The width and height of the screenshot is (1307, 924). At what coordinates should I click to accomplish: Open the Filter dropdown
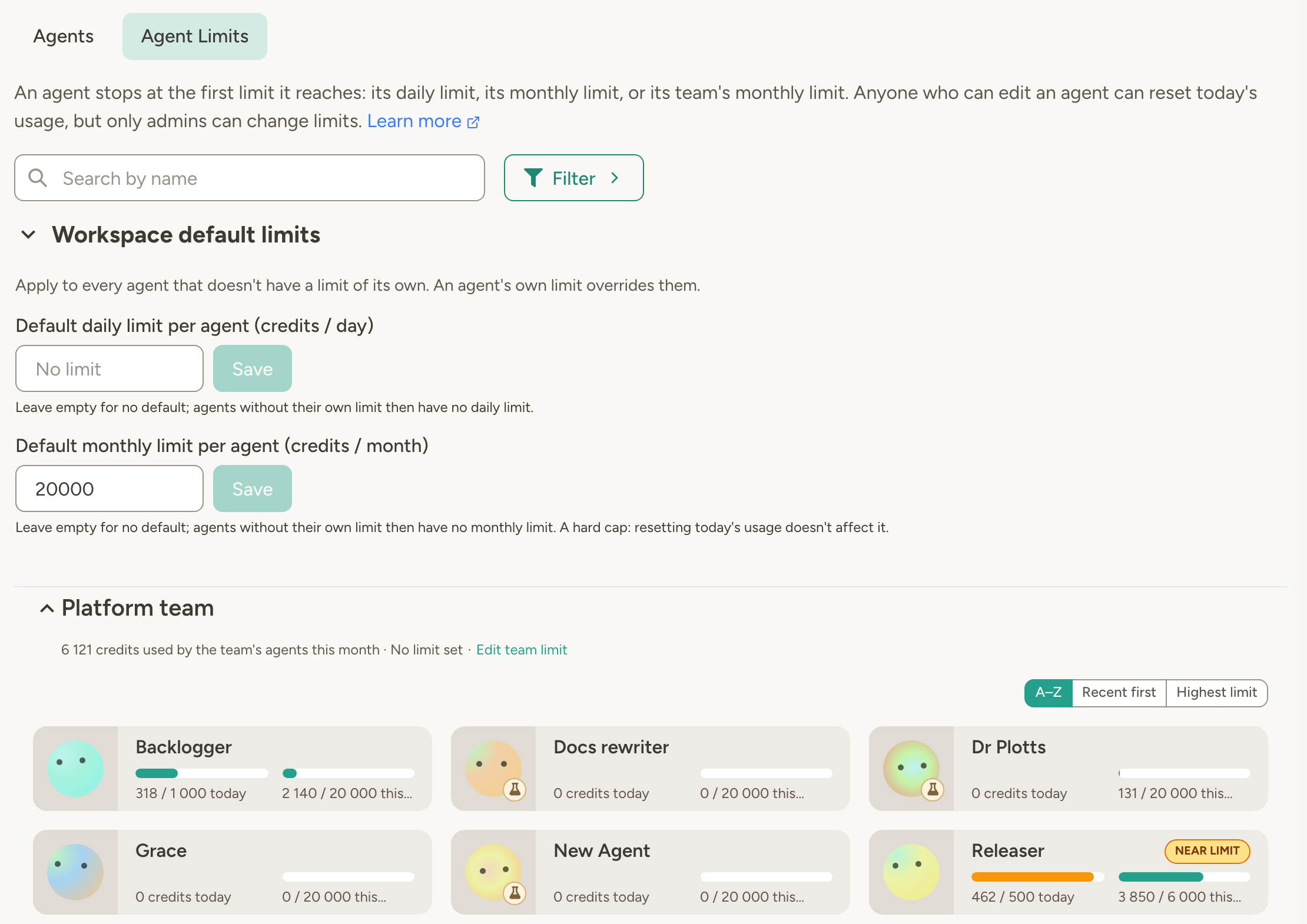[573, 178]
